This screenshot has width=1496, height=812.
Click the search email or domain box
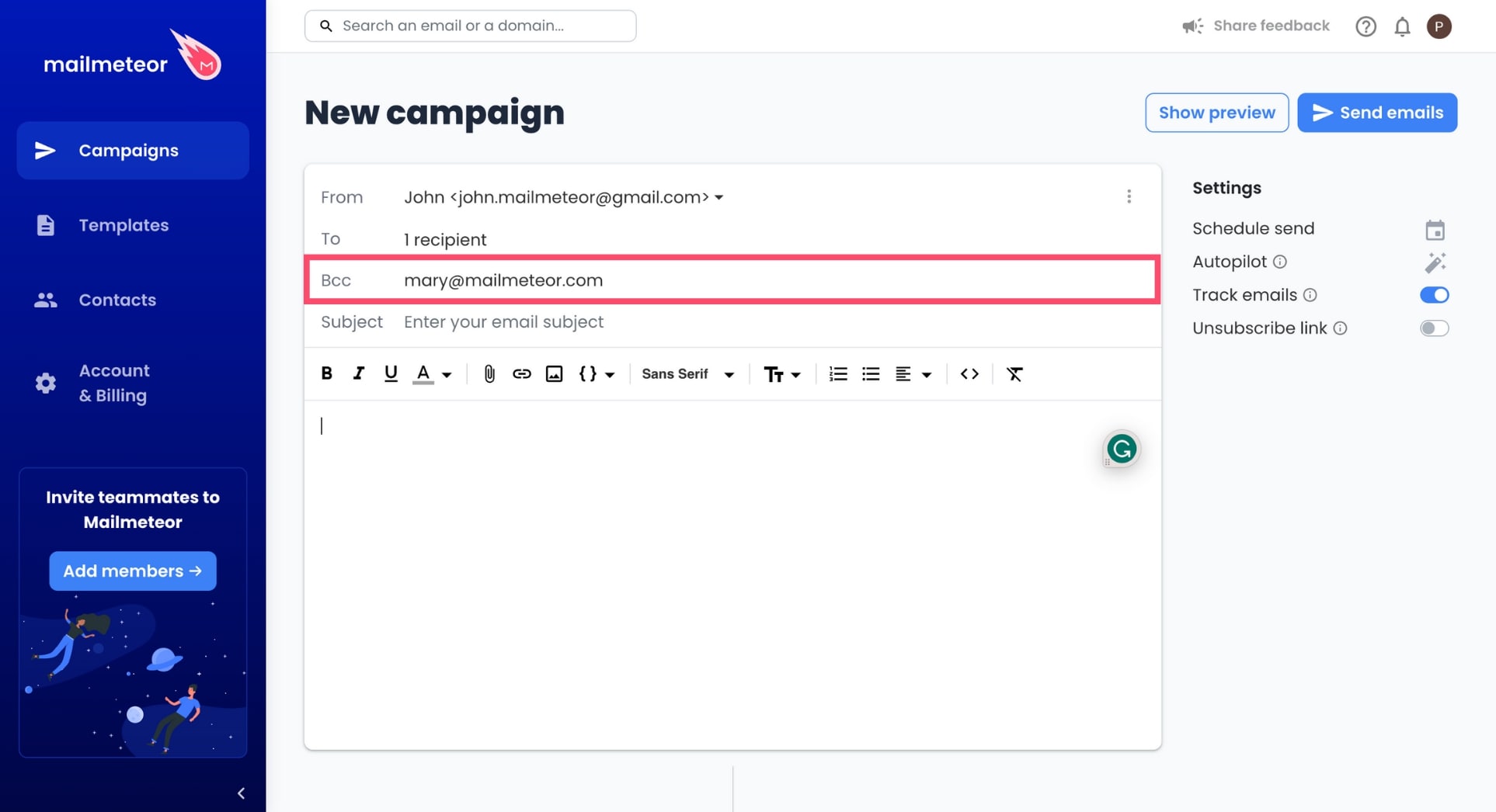tap(471, 26)
